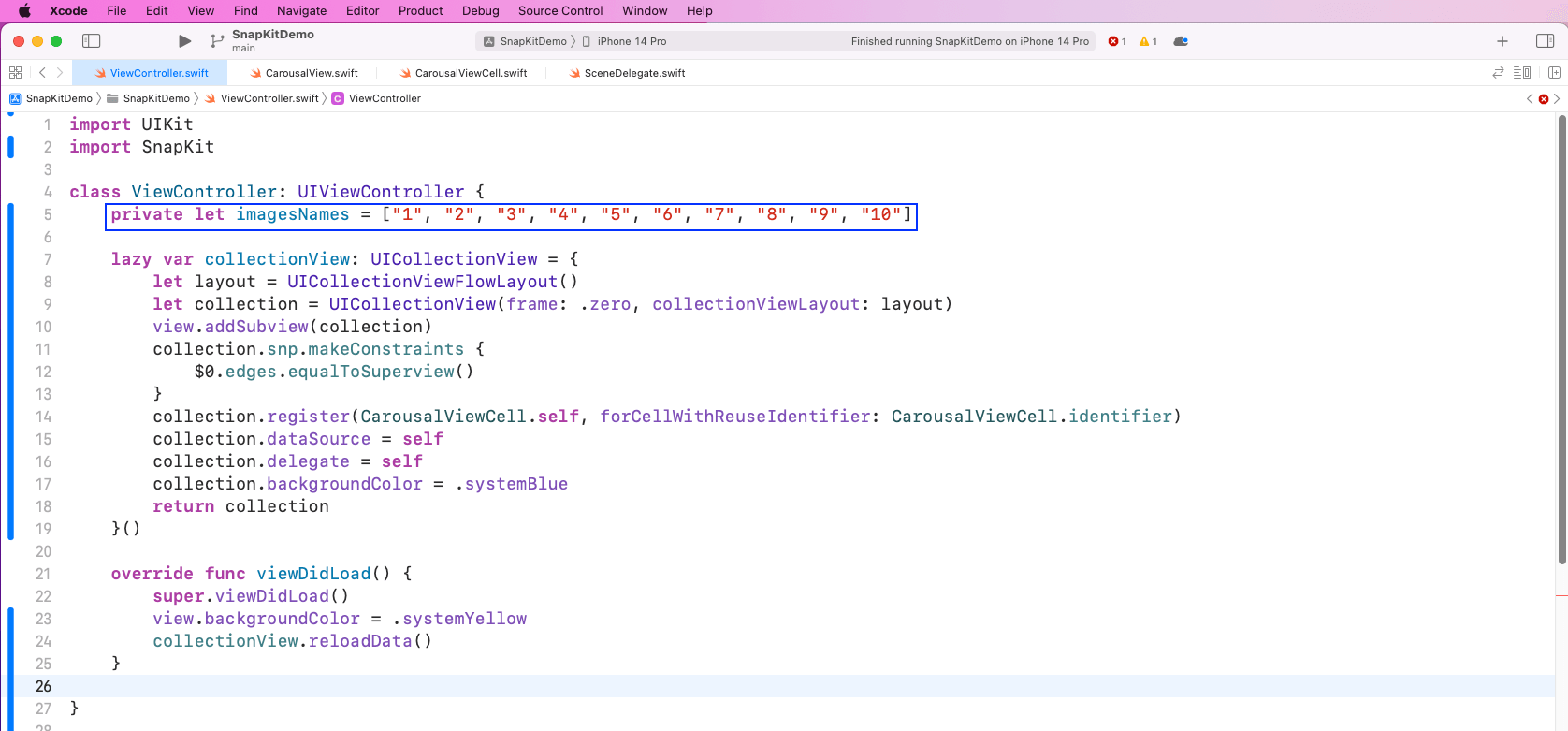
Task: Open the Source Control menu
Action: 559,11
